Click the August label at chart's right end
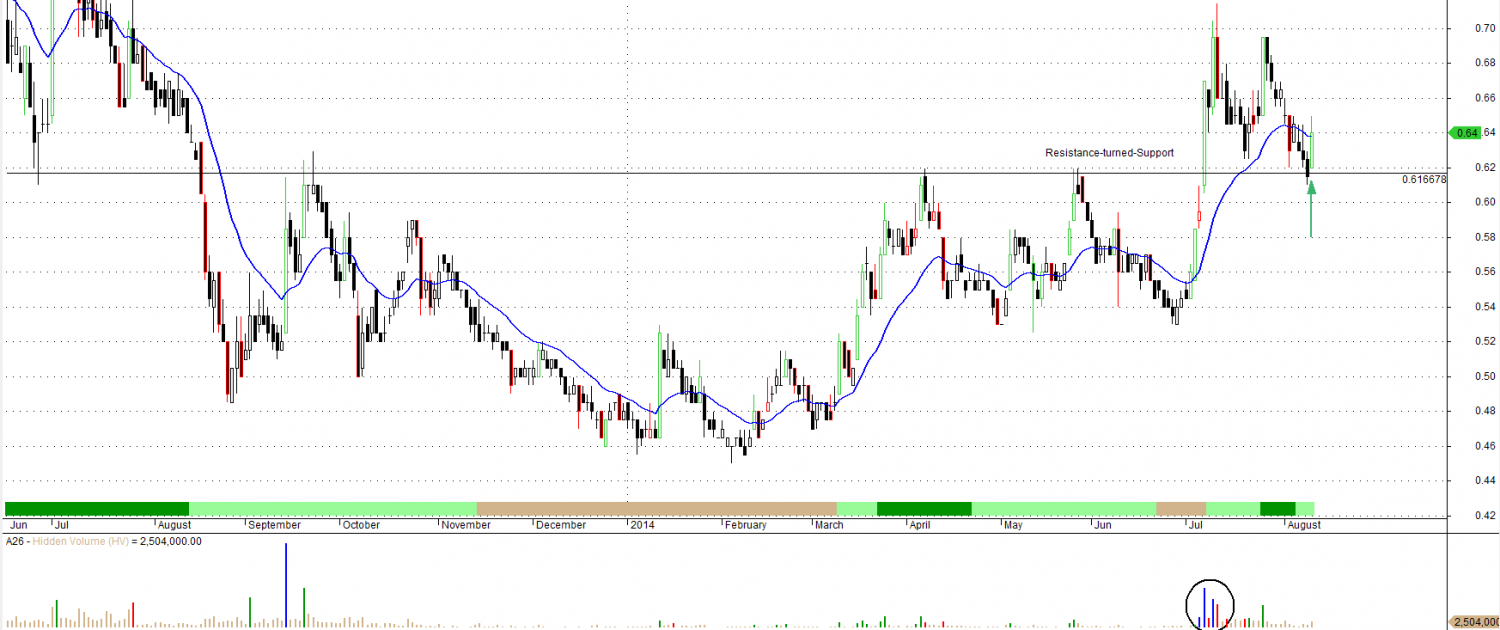 click(1305, 524)
